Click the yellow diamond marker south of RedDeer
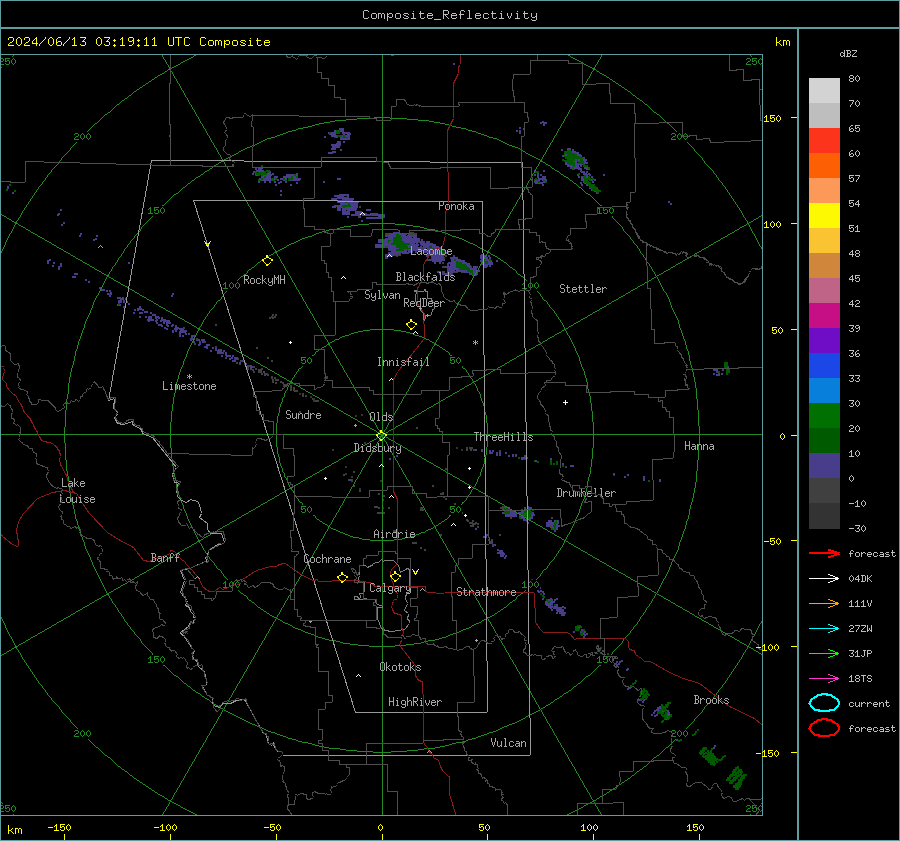Viewport: 900px width, 841px height. [412, 325]
